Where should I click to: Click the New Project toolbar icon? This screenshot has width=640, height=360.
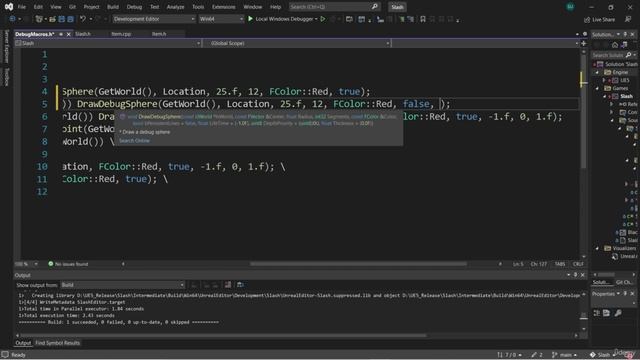coord(39,19)
